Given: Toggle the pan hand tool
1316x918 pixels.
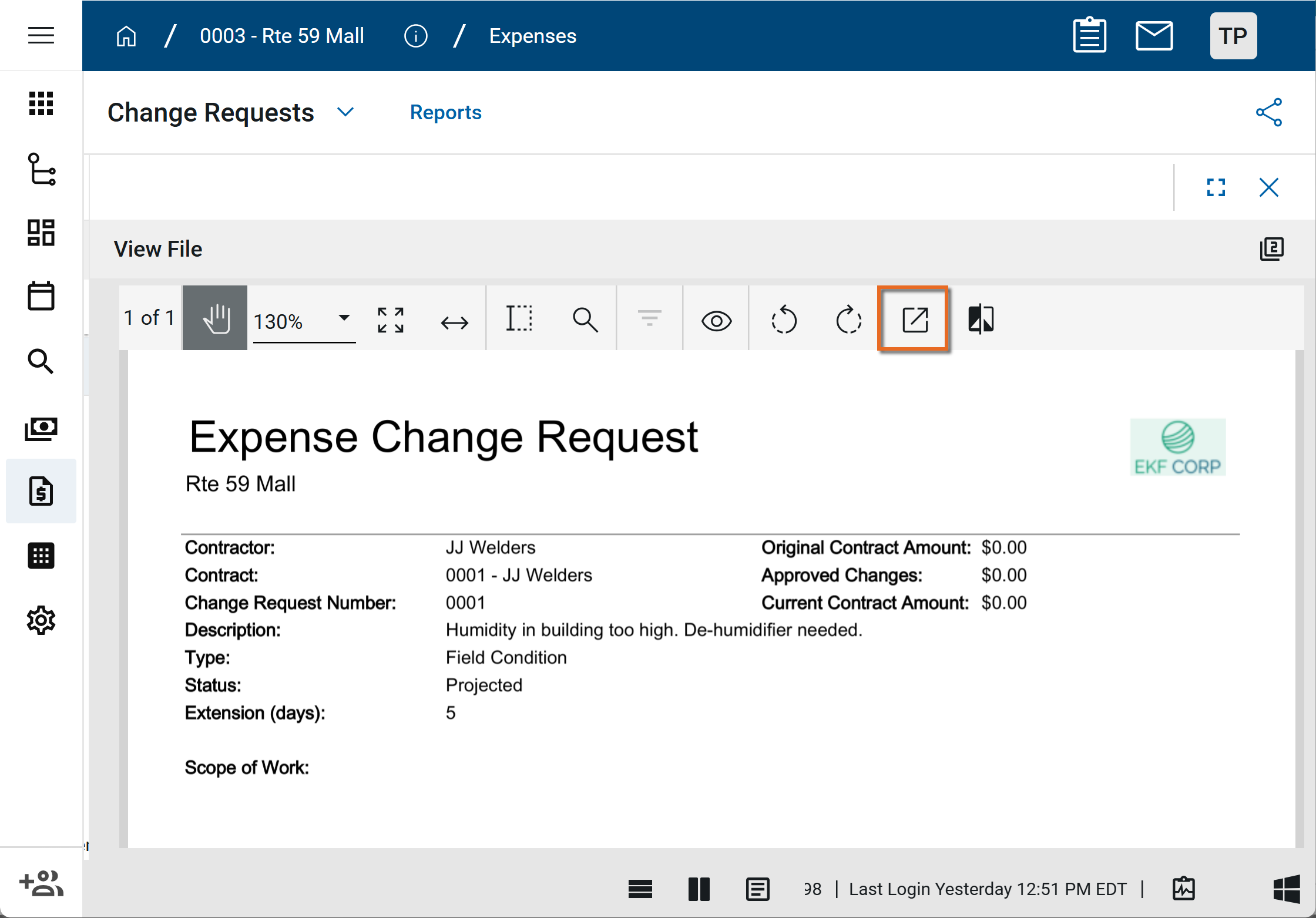Looking at the screenshot, I should click(x=215, y=319).
